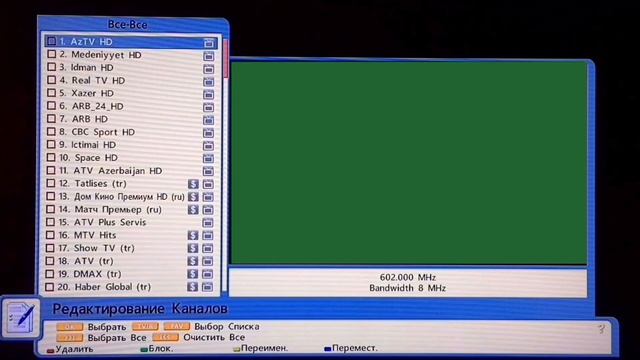Click the green video preview window

(409, 163)
